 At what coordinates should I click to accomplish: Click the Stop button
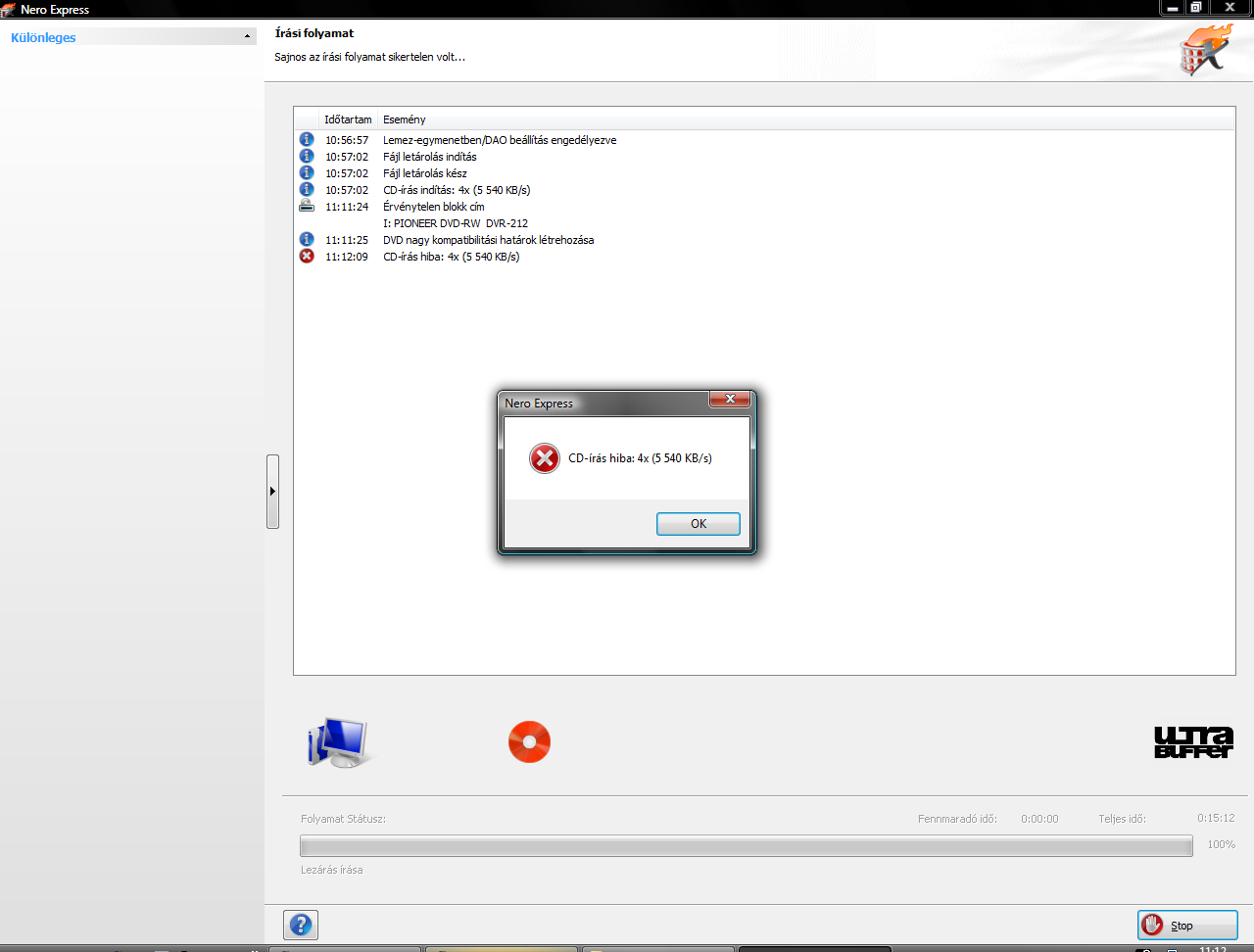[1187, 926]
